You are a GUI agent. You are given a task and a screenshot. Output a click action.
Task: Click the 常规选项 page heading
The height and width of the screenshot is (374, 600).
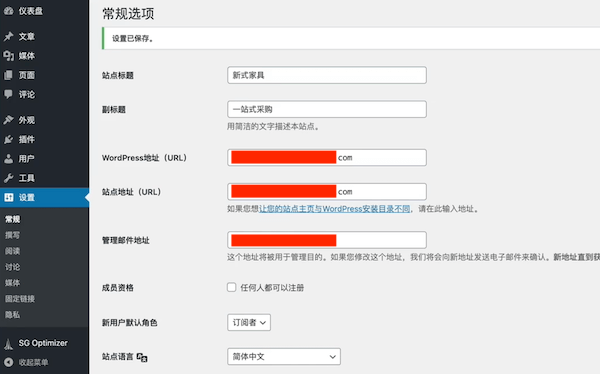tap(128, 14)
